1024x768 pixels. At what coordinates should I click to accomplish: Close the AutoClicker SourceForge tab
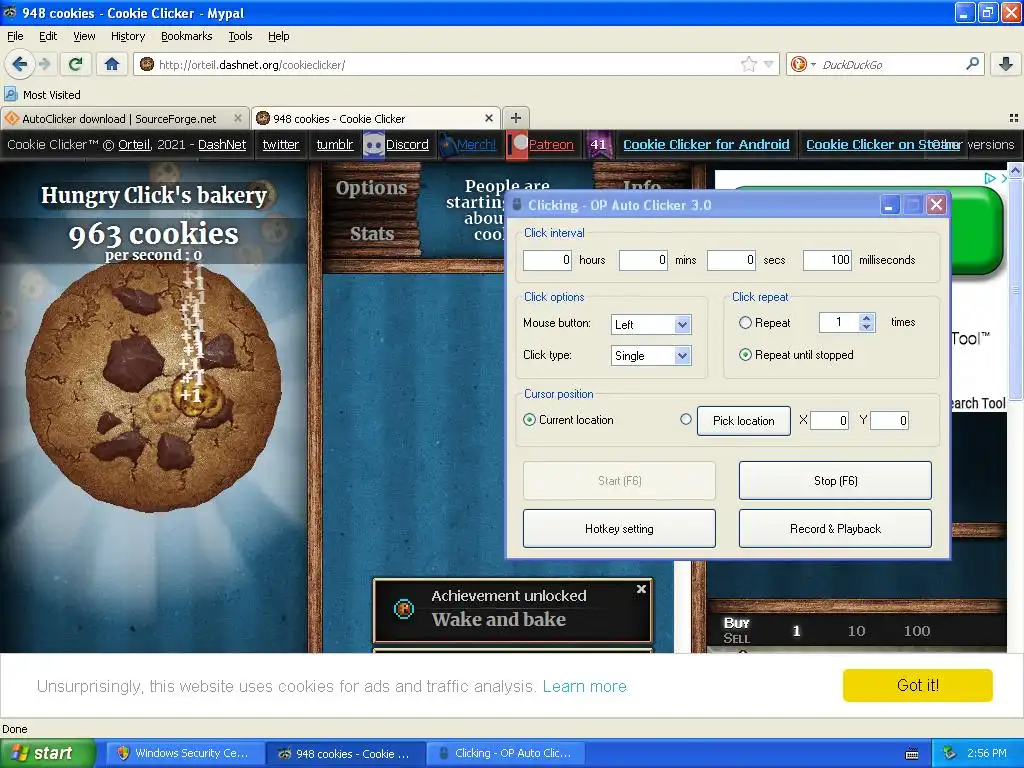(238, 118)
